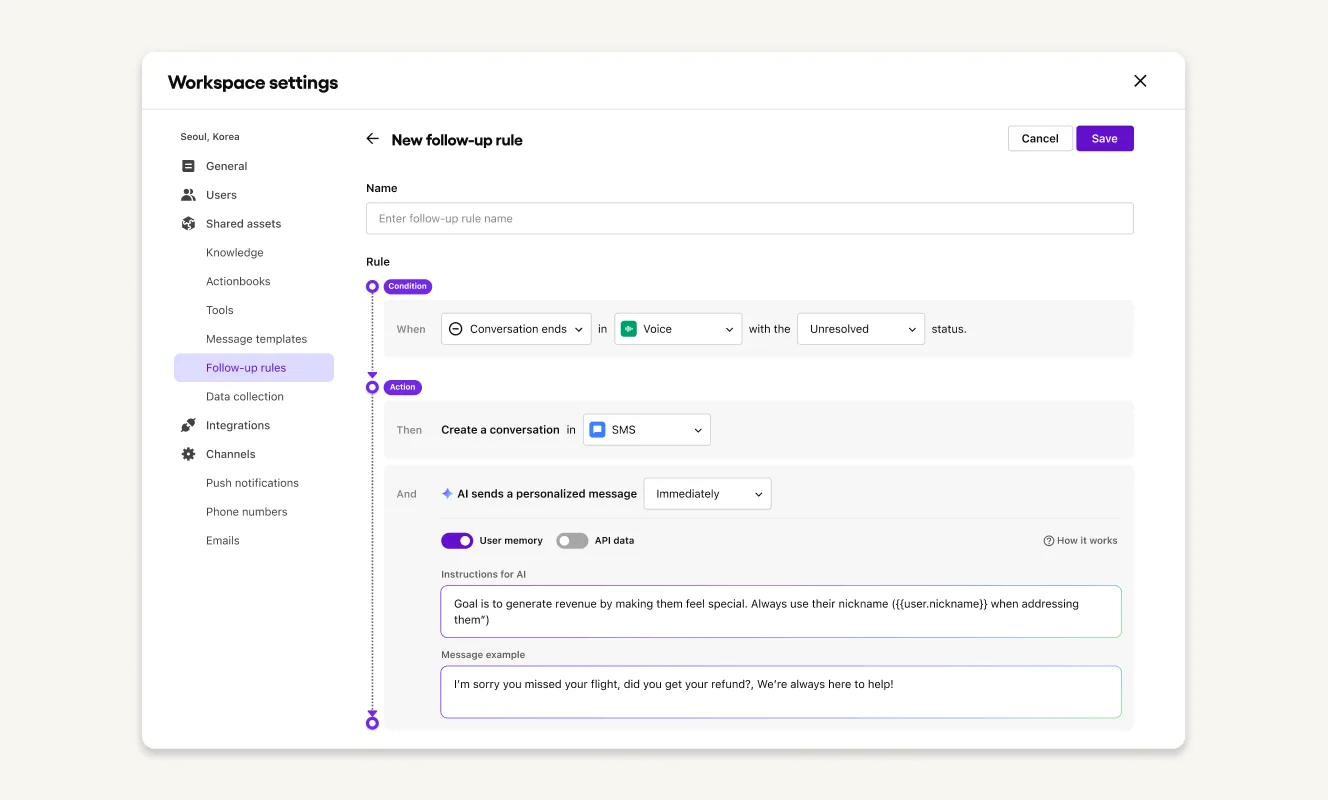Viewport: 1328px width, 800px height.
Task: Click the Integrations plug icon
Action: (188, 425)
